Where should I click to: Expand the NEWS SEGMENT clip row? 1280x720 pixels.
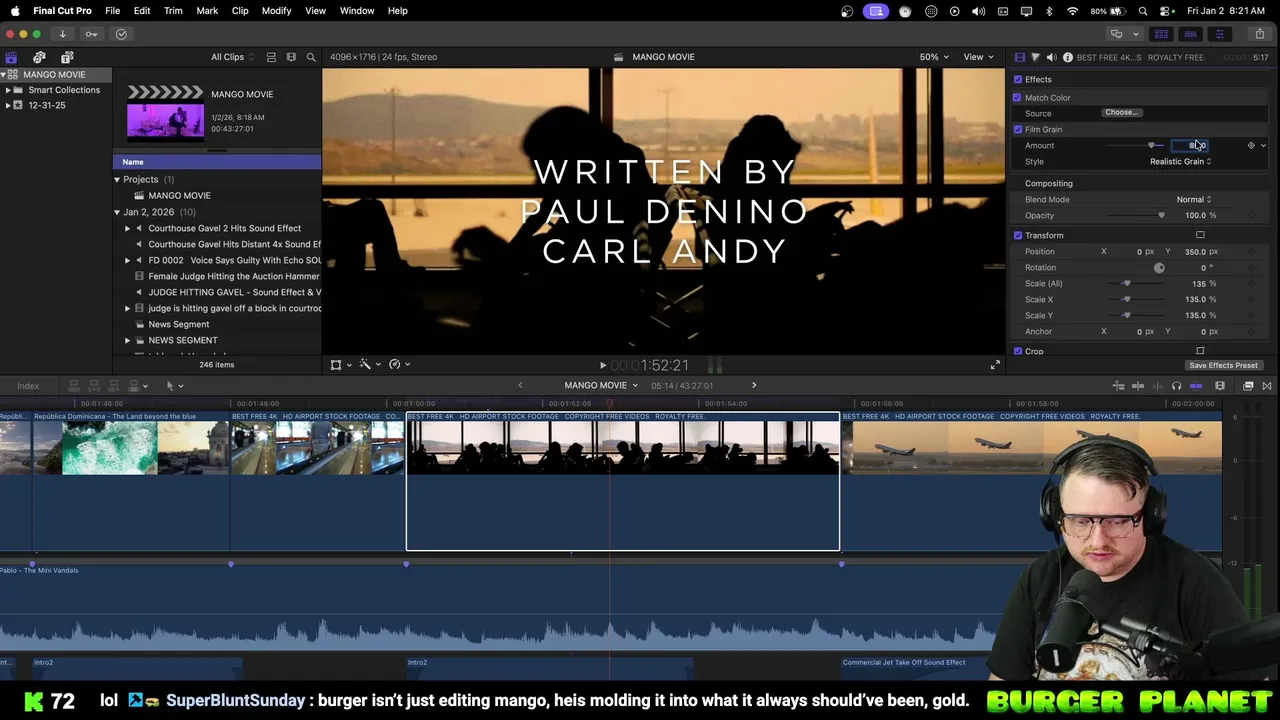pyautogui.click(x=128, y=340)
